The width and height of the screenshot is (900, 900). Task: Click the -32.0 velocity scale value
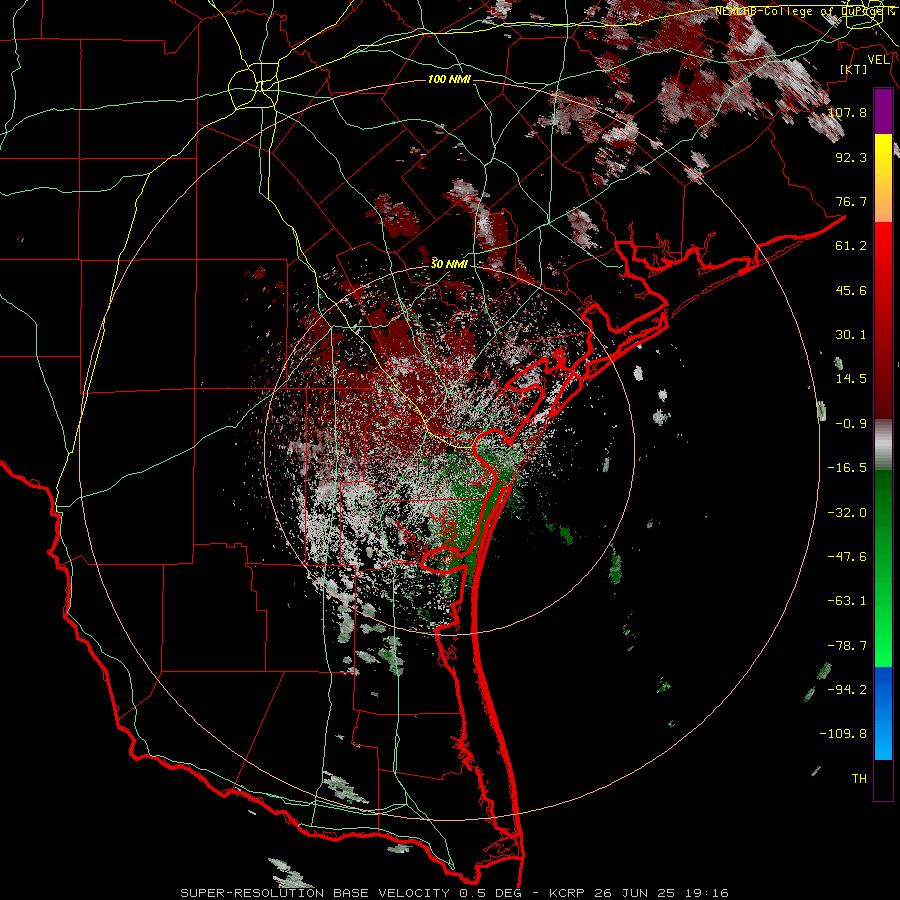pyautogui.click(x=847, y=513)
